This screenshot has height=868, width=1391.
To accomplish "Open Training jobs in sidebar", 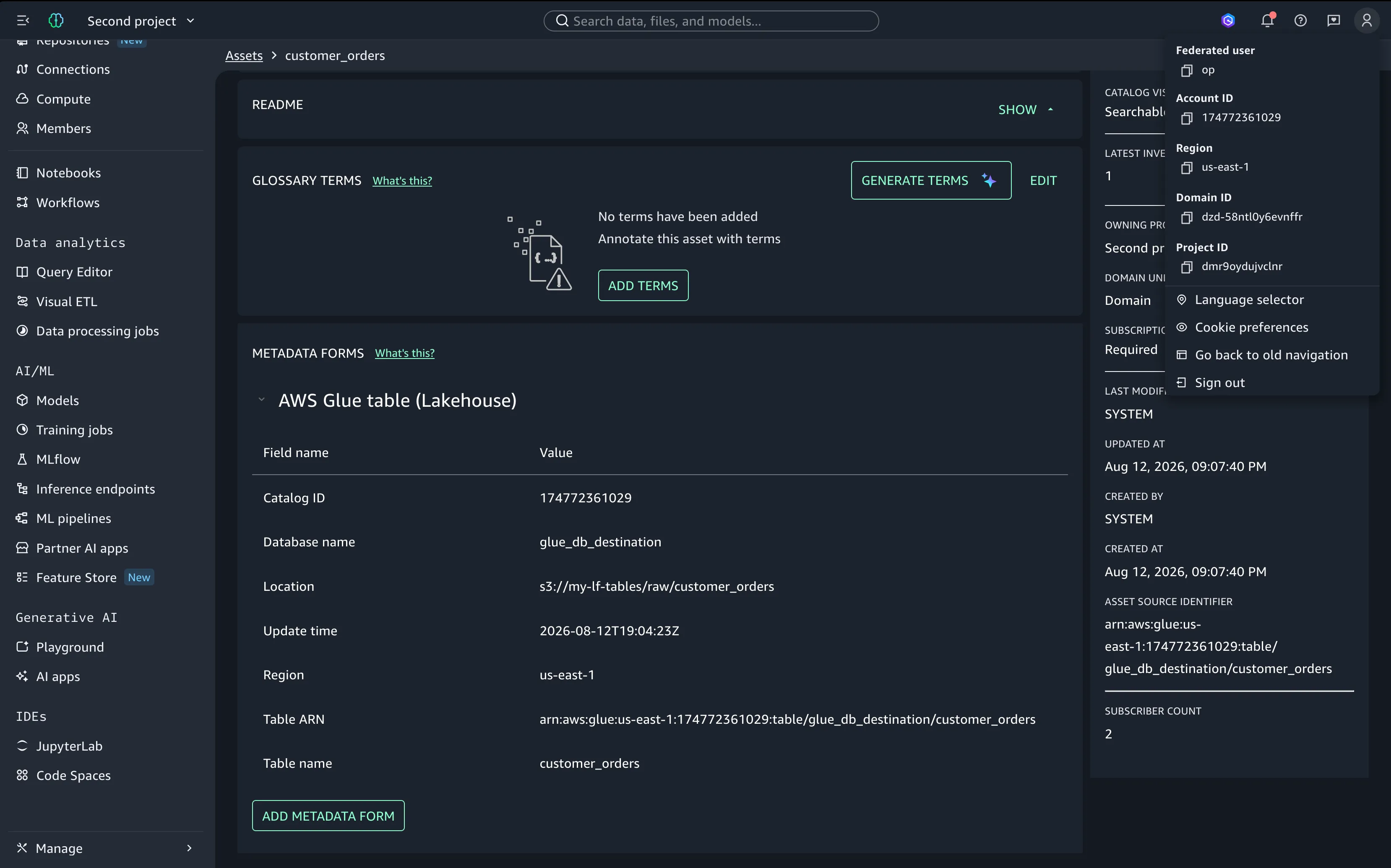I will [74, 430].
